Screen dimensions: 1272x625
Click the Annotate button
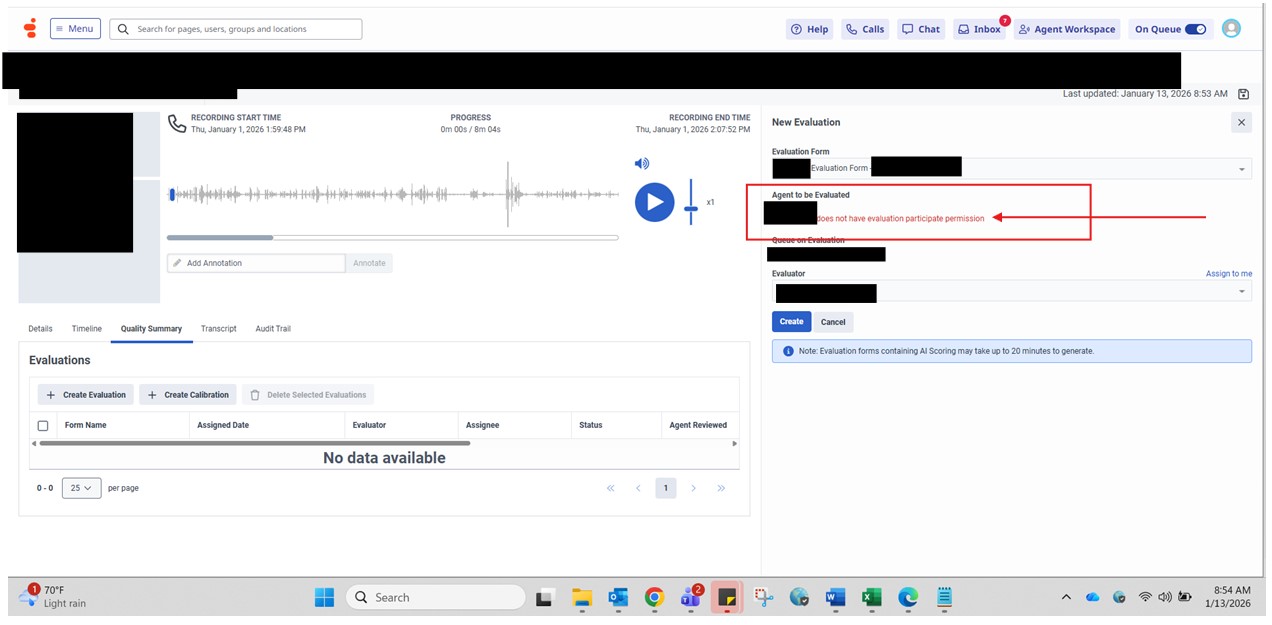point(369,263)
